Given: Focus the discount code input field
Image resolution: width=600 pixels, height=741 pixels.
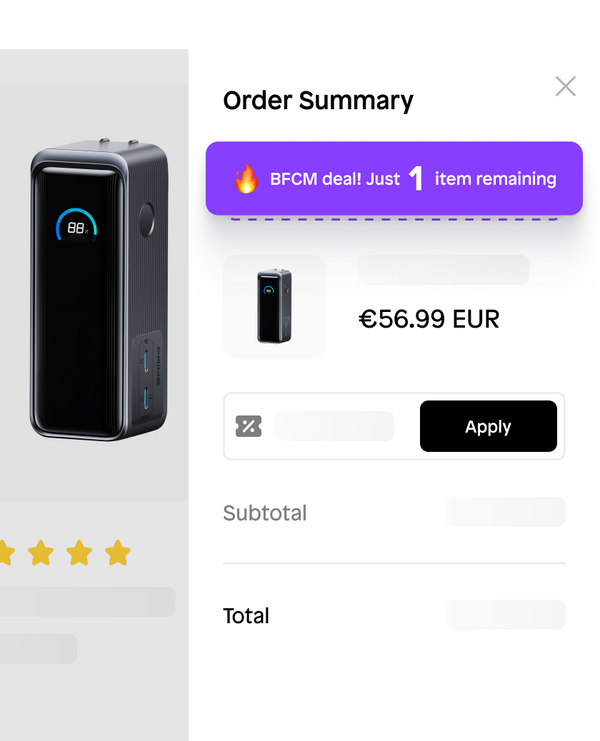Looking at the screenshot, I should coord(334,427).
